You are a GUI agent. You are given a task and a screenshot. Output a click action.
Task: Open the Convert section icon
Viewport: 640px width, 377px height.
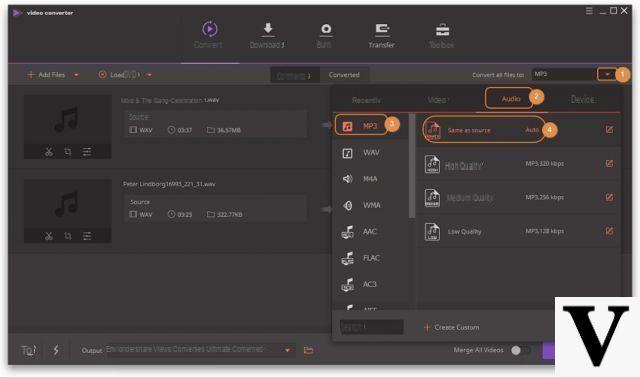click(x=210, y=29)
